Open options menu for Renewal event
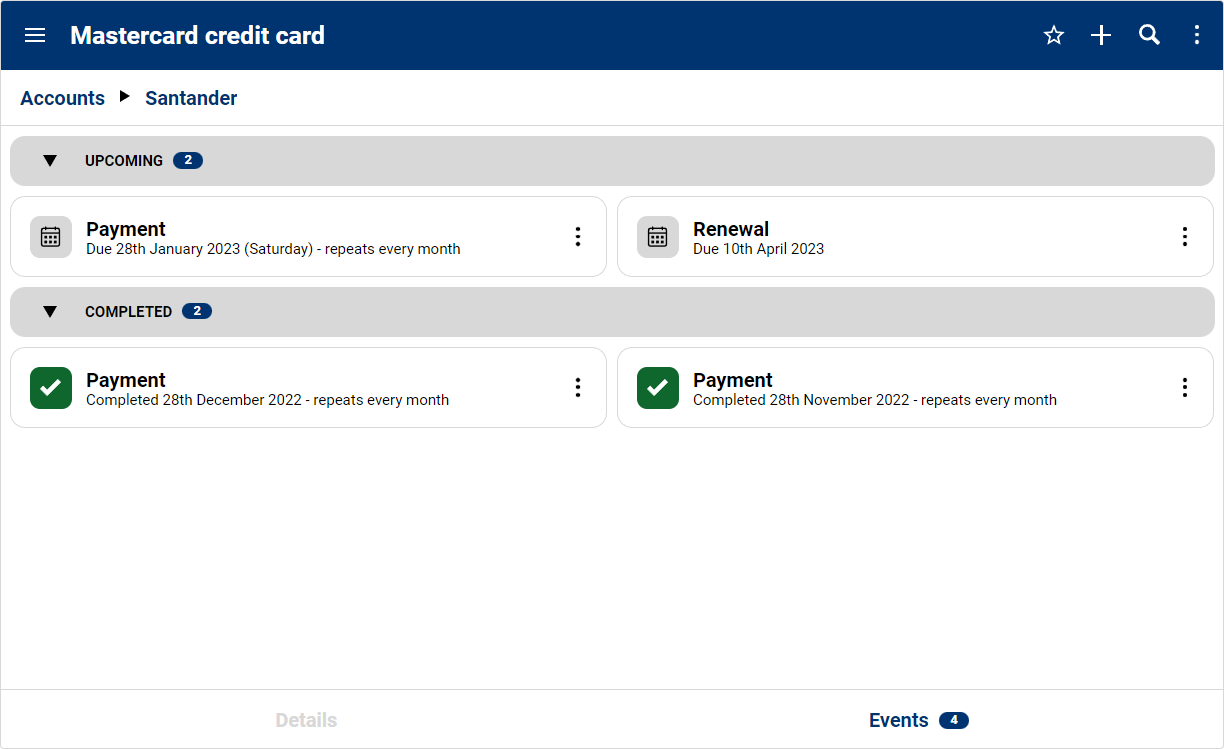This screenshot has height=749, width=1224. [x=1185, y=237]
